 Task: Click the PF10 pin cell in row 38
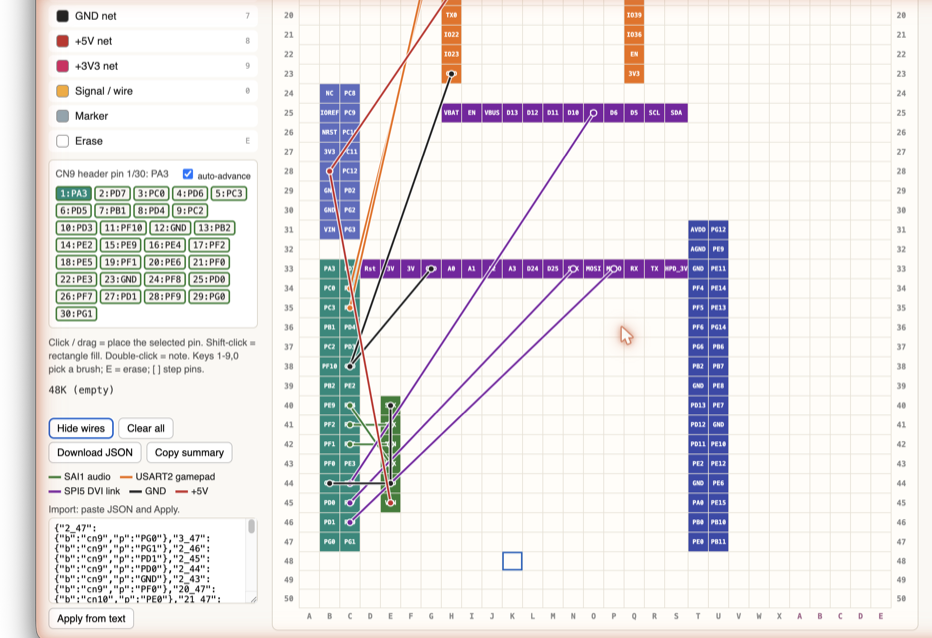point(329,366)
